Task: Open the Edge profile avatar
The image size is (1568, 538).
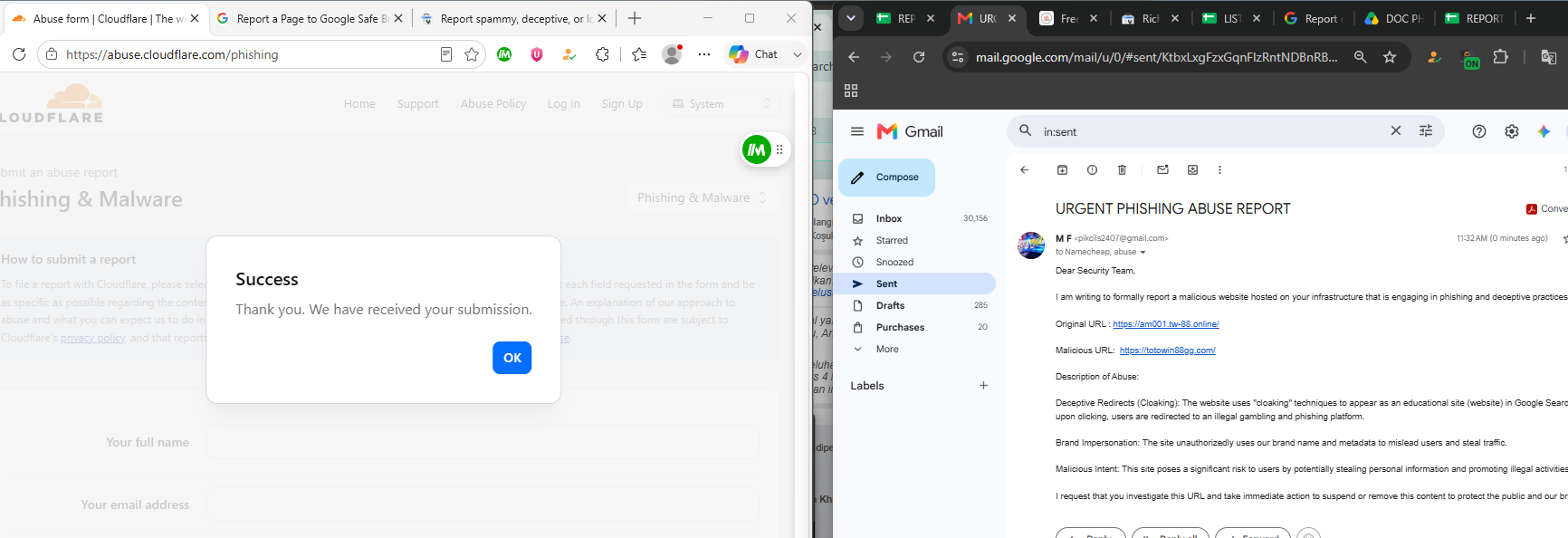Action: click(672, 54)
